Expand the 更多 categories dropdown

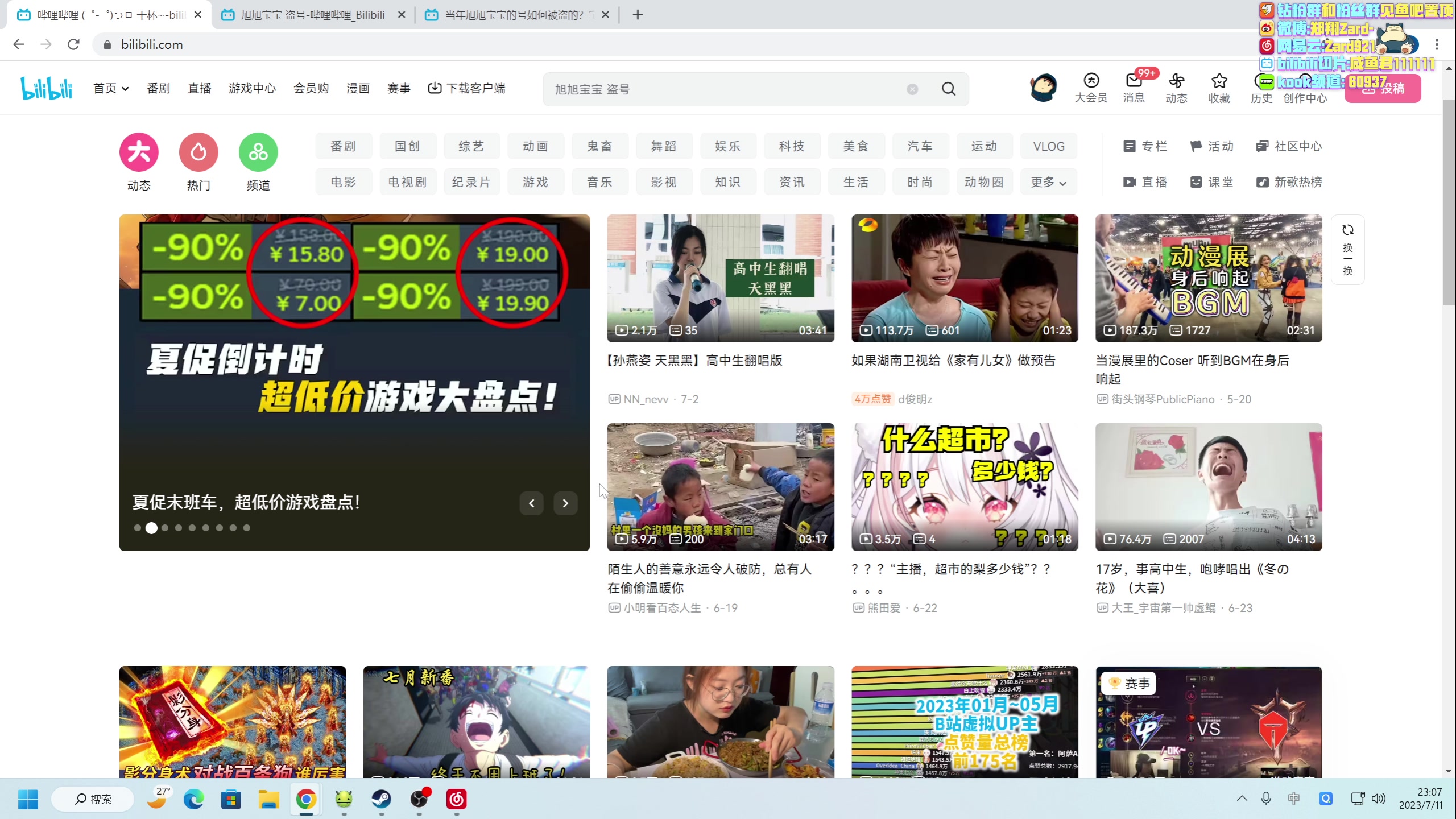click(x=1048, y=182)
